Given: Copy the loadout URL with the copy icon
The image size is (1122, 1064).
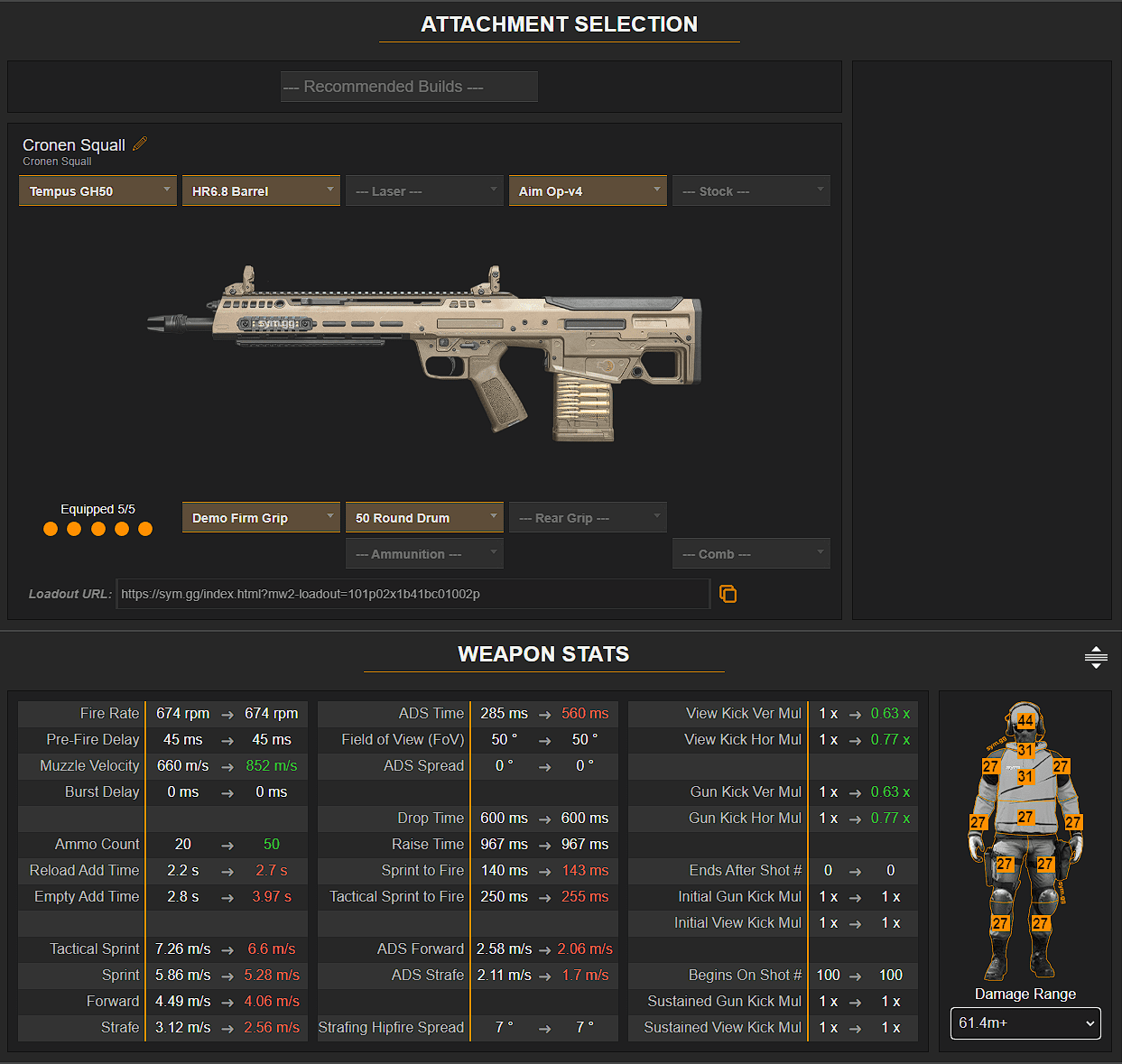Looking at the screenshot, I should [x=728, y=594].
